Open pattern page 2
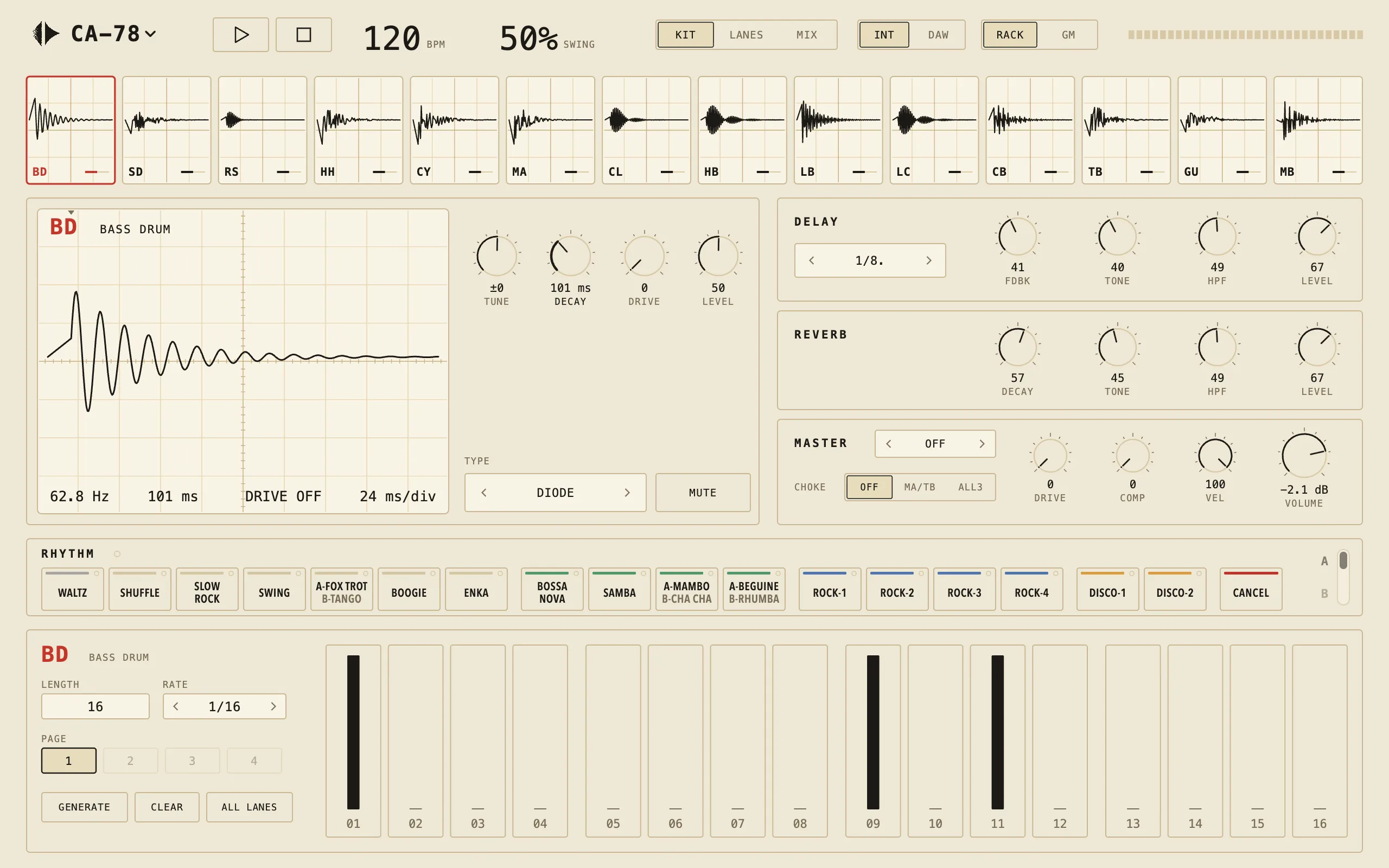Image resolution: width=1389 pixels, height=868 pixels. [130, 761]
